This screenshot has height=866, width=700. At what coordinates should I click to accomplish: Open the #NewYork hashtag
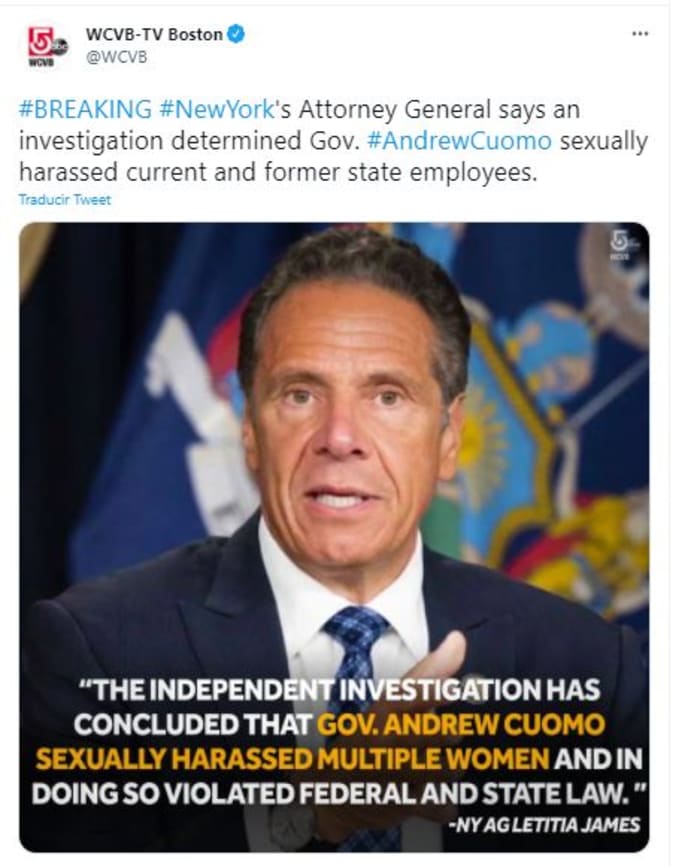coord(217,109)
